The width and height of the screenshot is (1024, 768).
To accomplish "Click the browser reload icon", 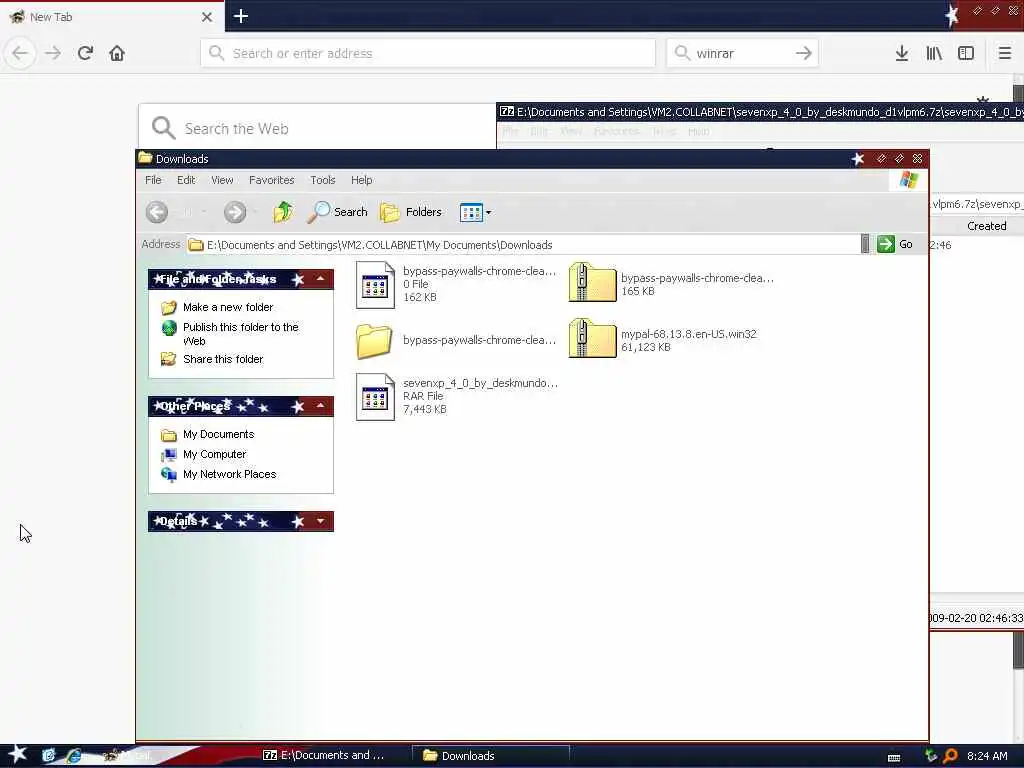I will point(85,53).
